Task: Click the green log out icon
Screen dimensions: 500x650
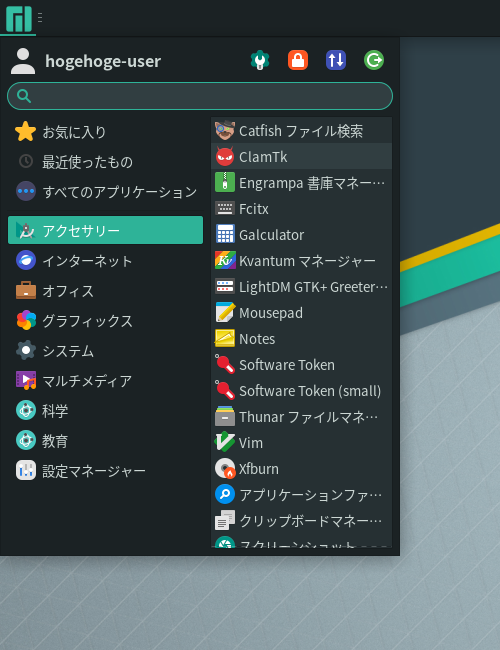Action: 374,61
